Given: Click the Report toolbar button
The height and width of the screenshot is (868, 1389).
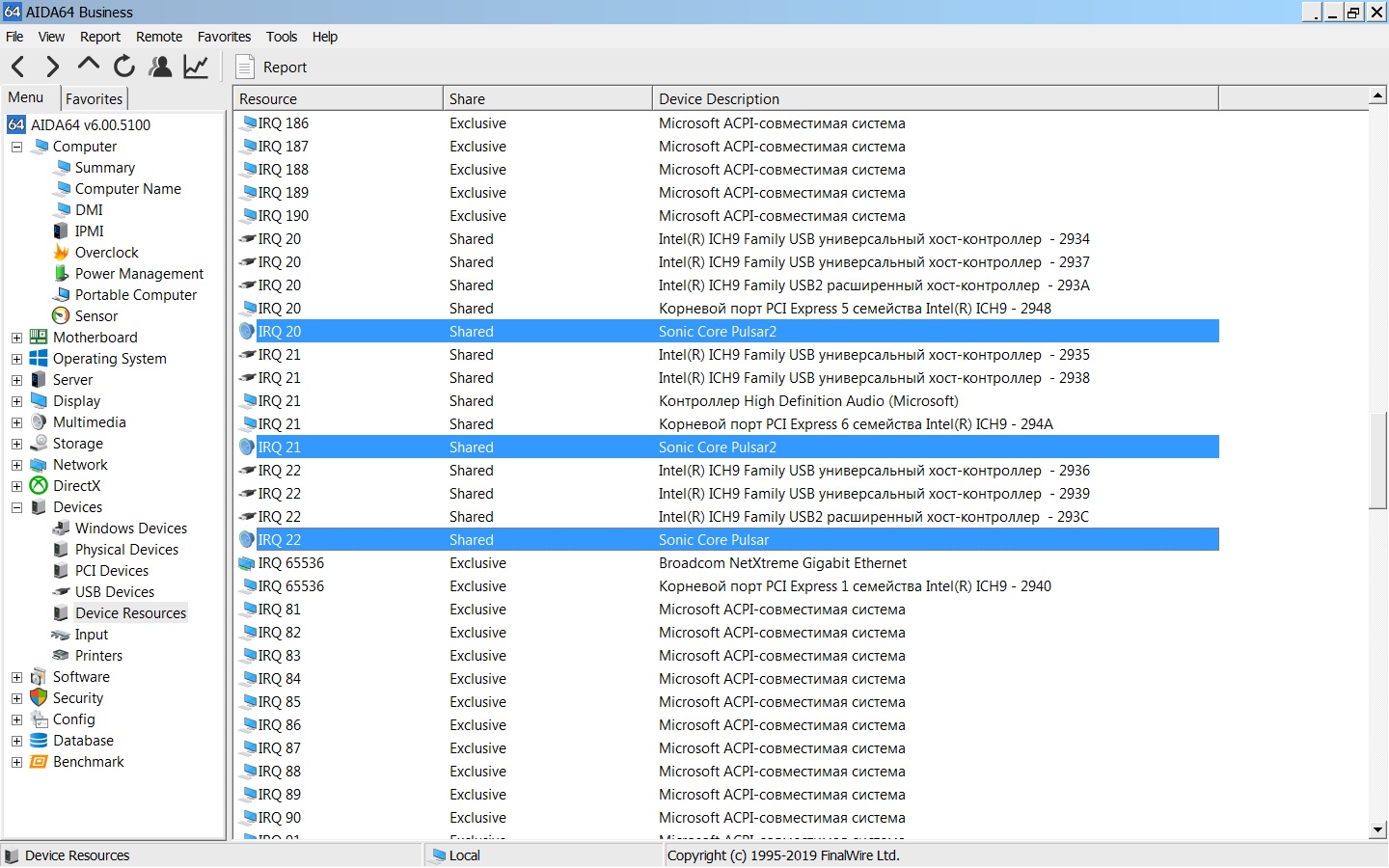Looking at the screenshot, I should [x=272, y=67].
